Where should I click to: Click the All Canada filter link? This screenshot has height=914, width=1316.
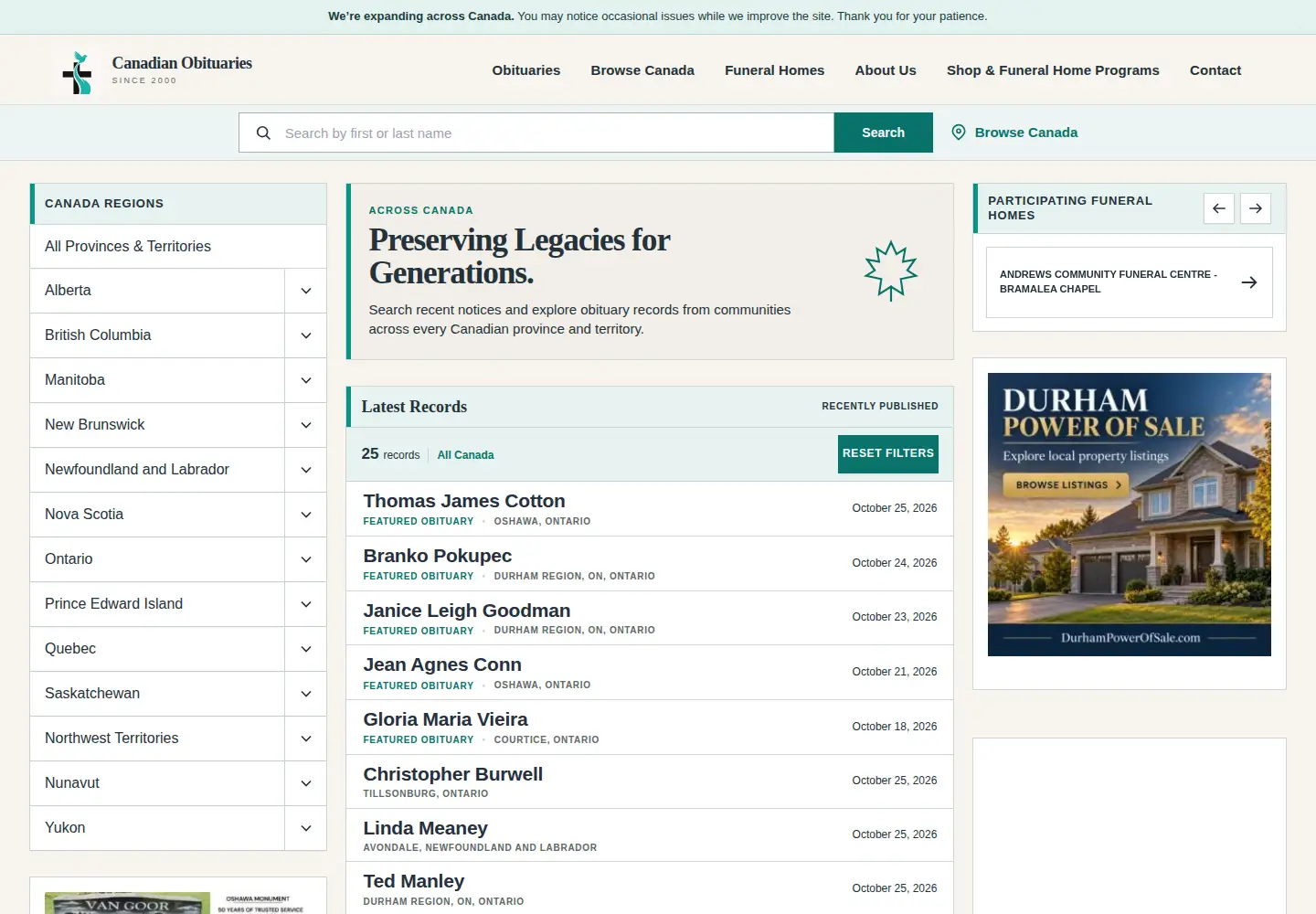point(465,455)
